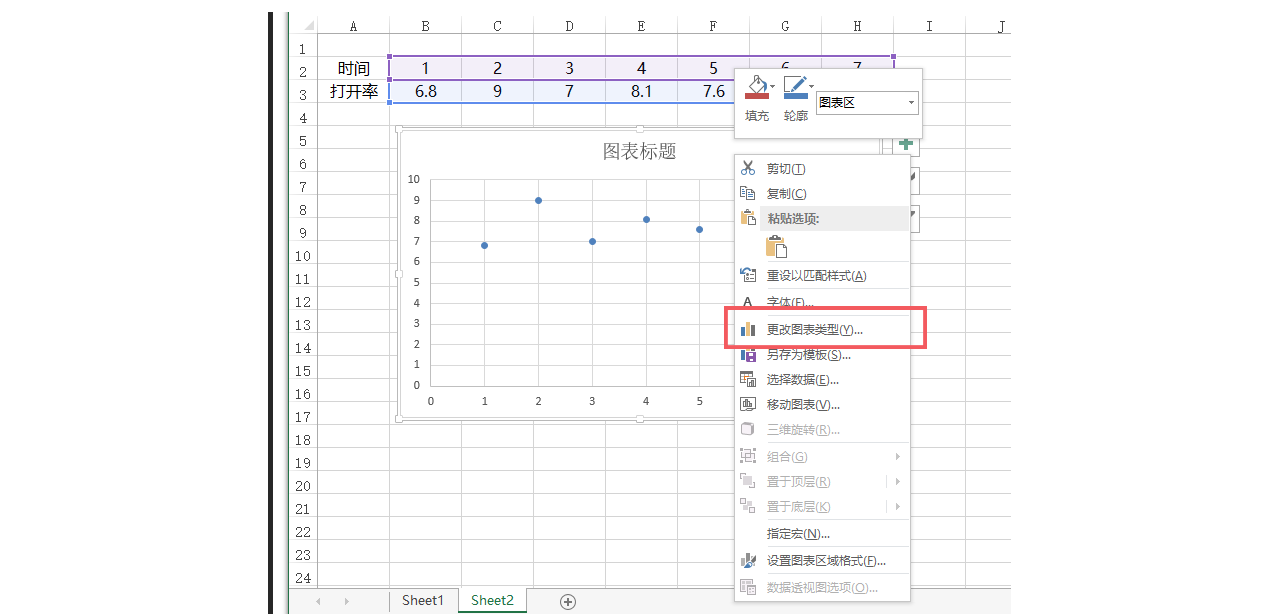Select 剪切 (Cut) from context menu
This screenshot has width=1280, height=614.
785,169
